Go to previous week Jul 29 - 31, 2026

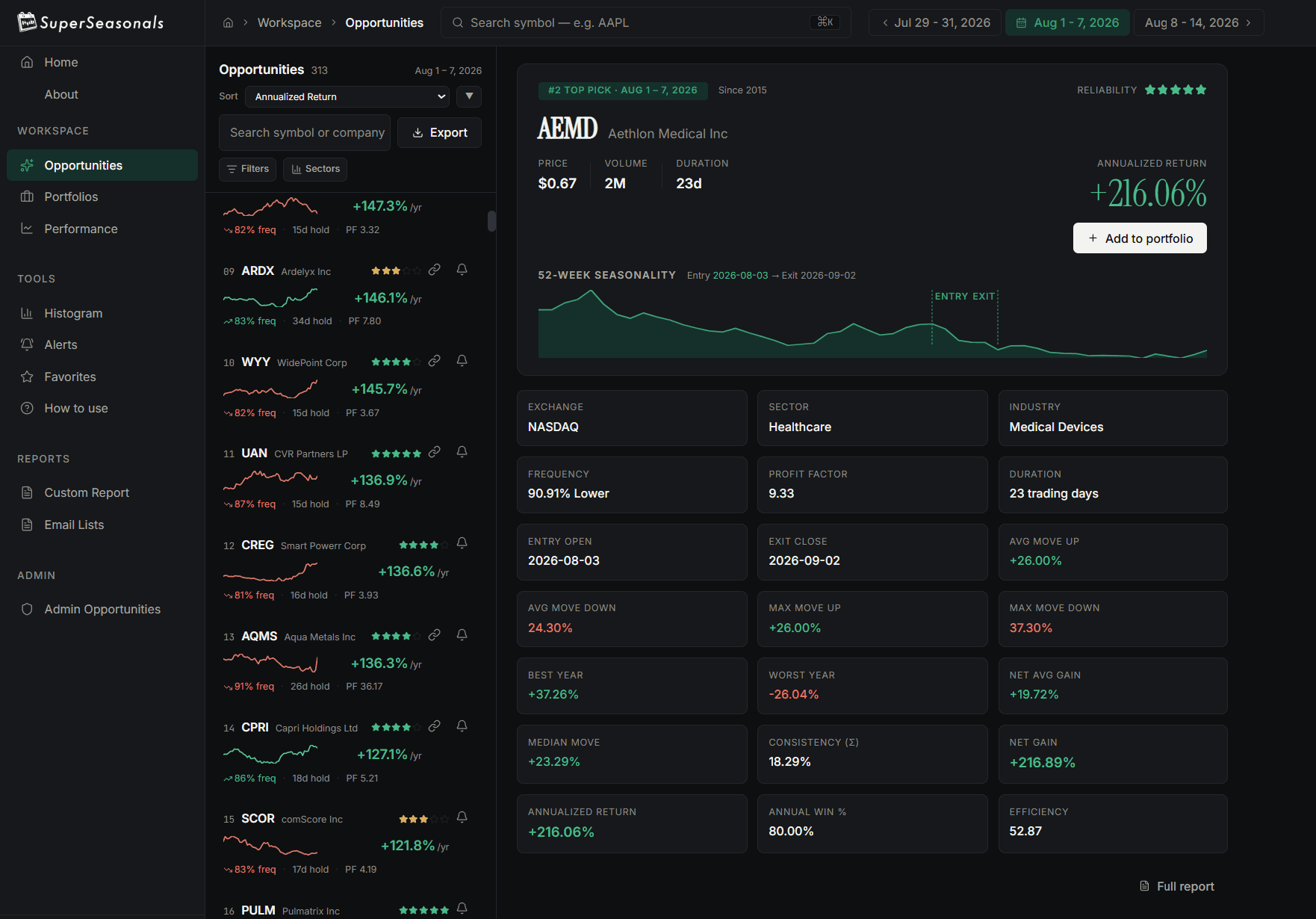pos(934,22)
